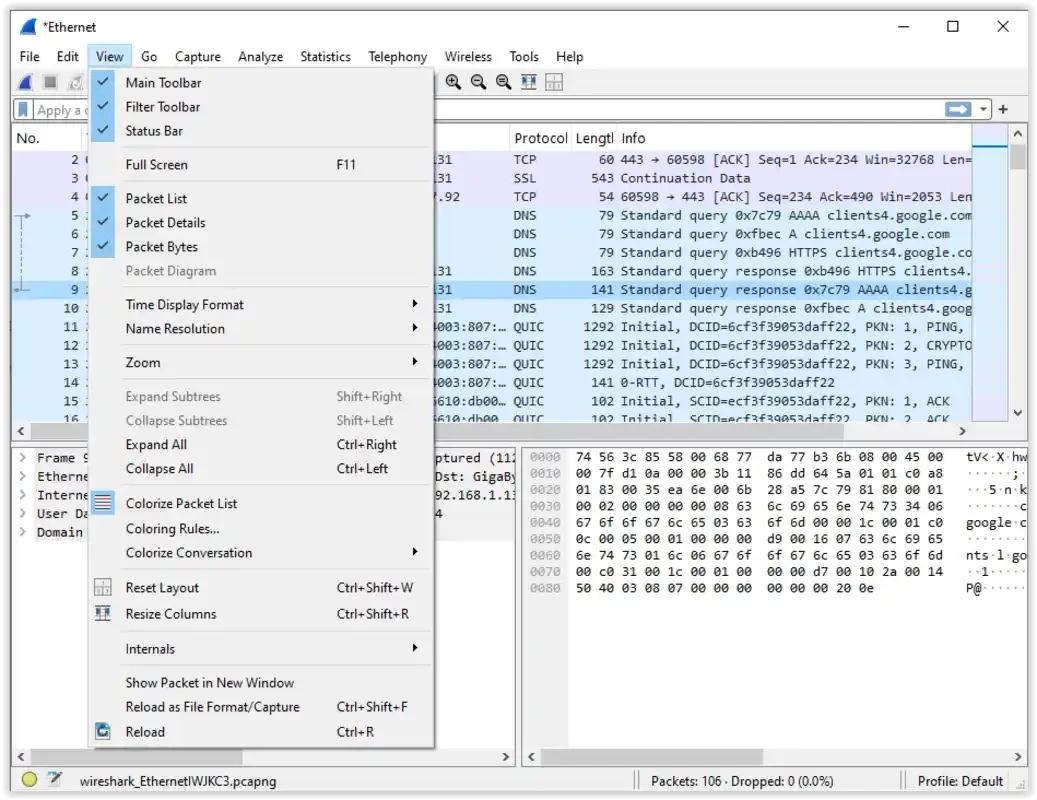Open the Analyze menu
The image size is (1037, 800).
pos(261,56)
